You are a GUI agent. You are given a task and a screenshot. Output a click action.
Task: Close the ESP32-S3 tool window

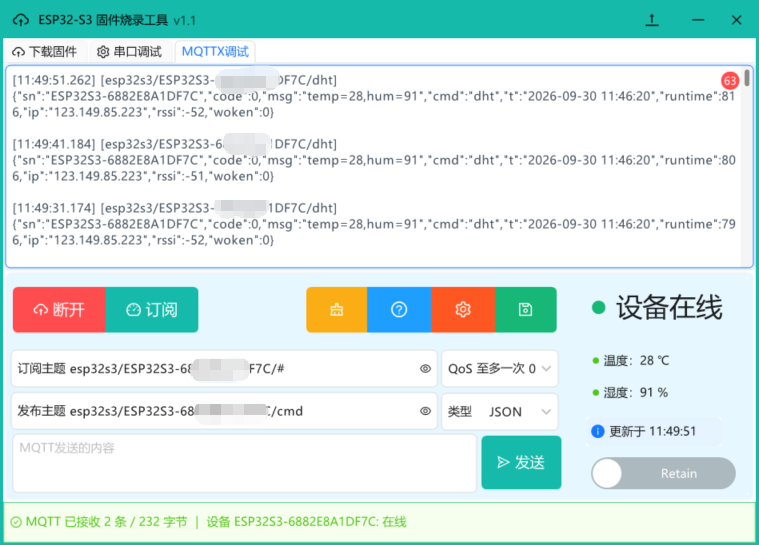(x=736, y=20)
